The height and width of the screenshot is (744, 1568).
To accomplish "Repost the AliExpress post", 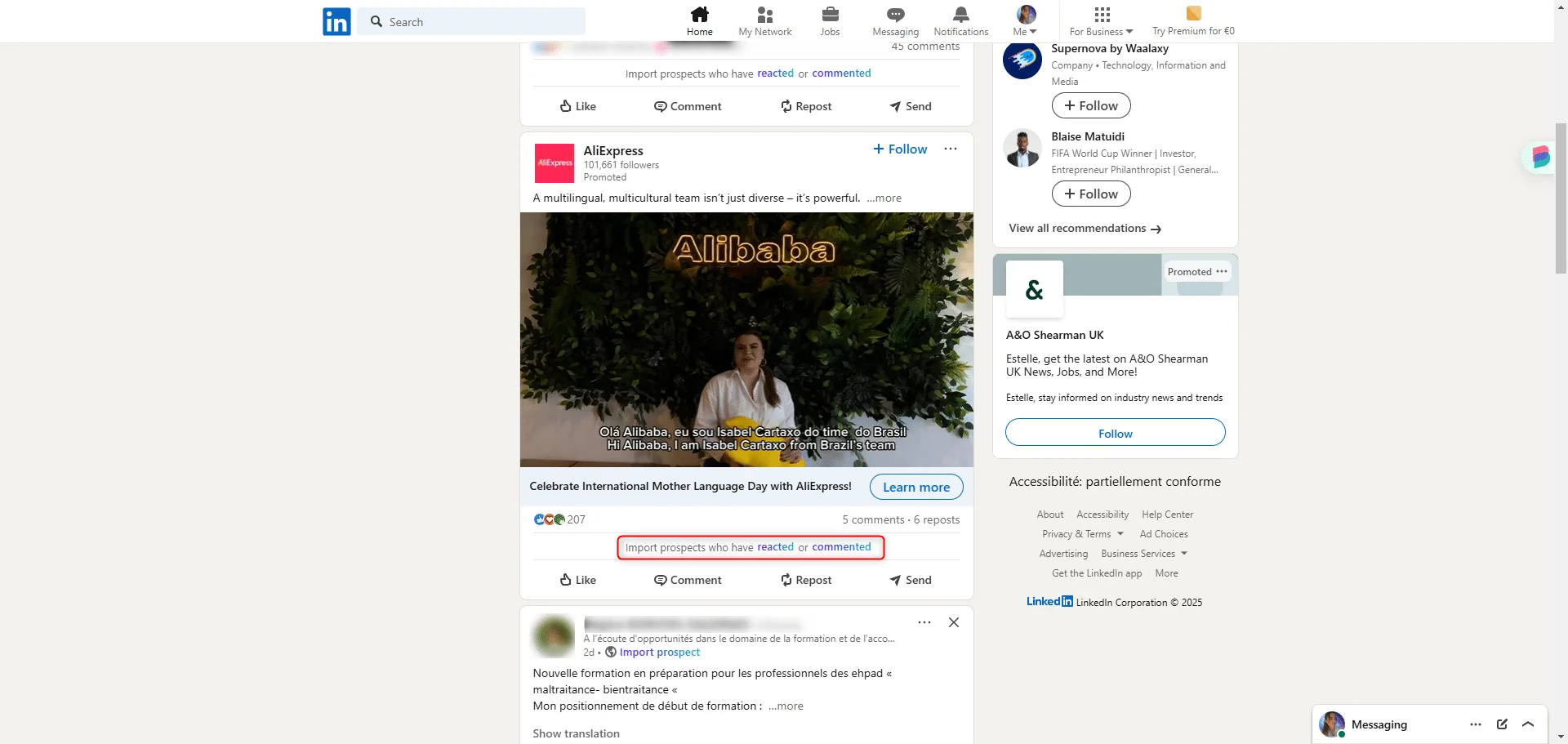I will pos(805,580).
